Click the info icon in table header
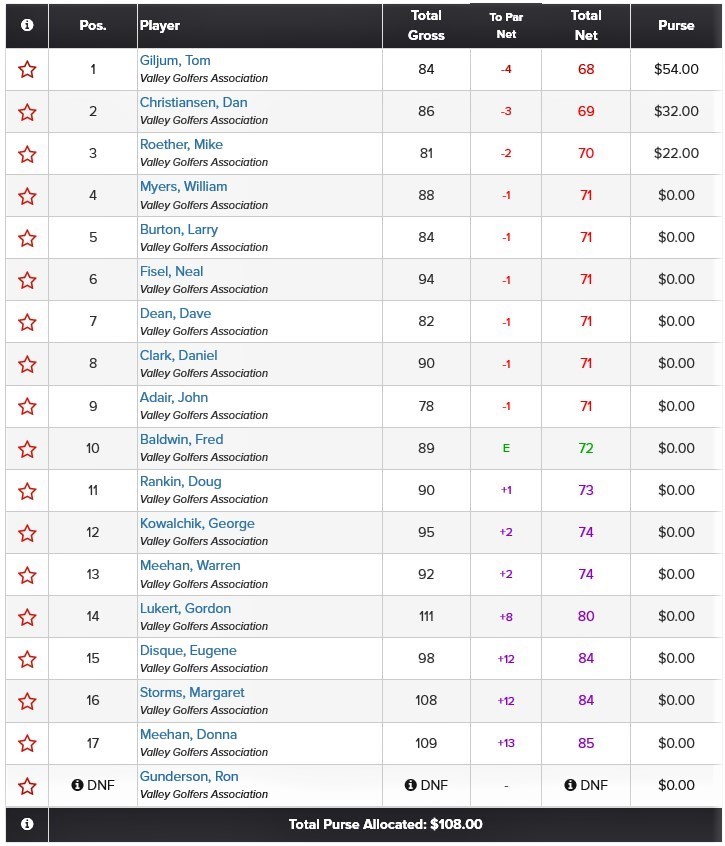Image resolution: width=725 pixels, height=846 pixels. coord(27,25)
